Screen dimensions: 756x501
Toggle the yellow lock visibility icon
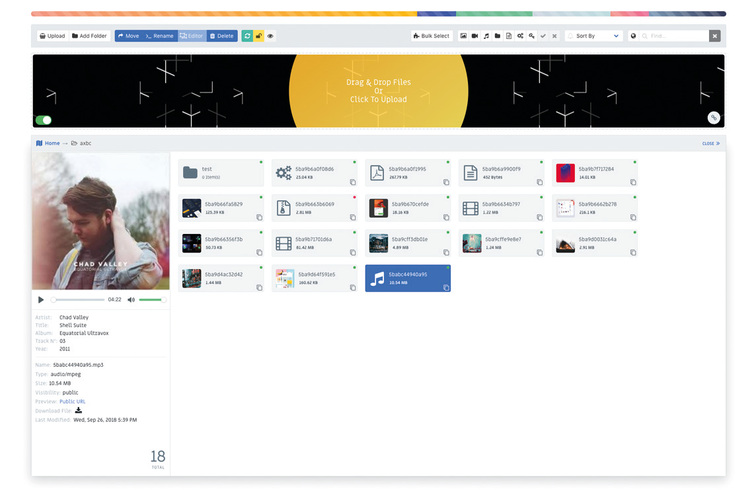(259, 36)
